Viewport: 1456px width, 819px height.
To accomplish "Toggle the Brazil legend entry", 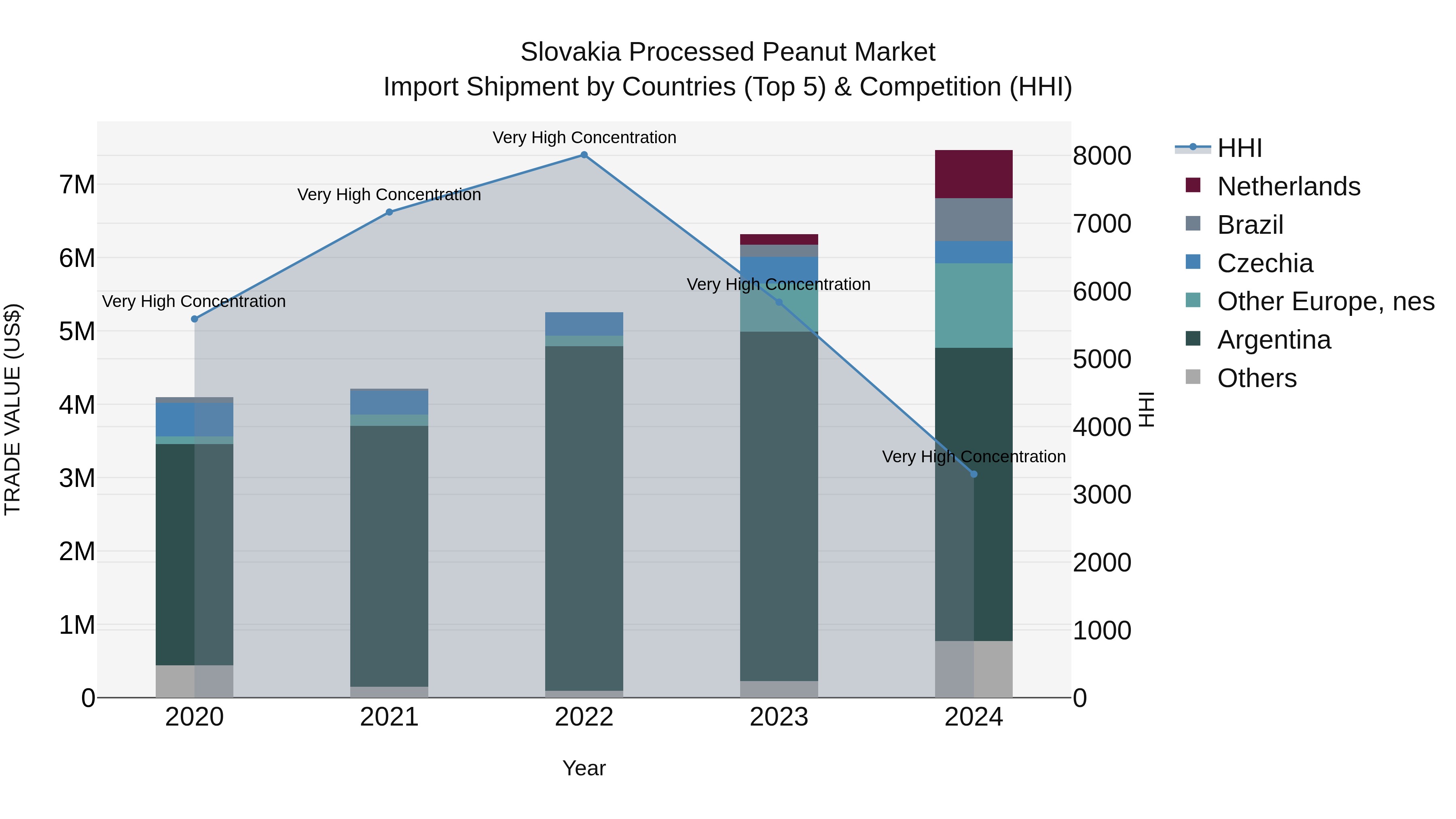I will 1234,224.
